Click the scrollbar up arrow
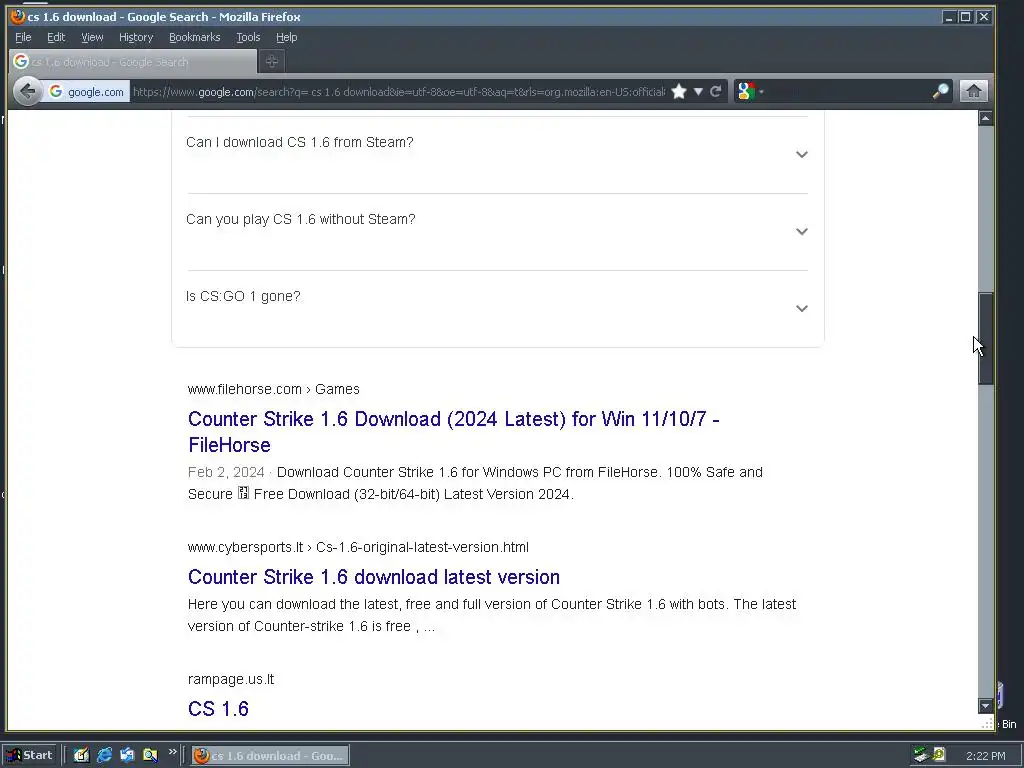 [x=985, y=118]
